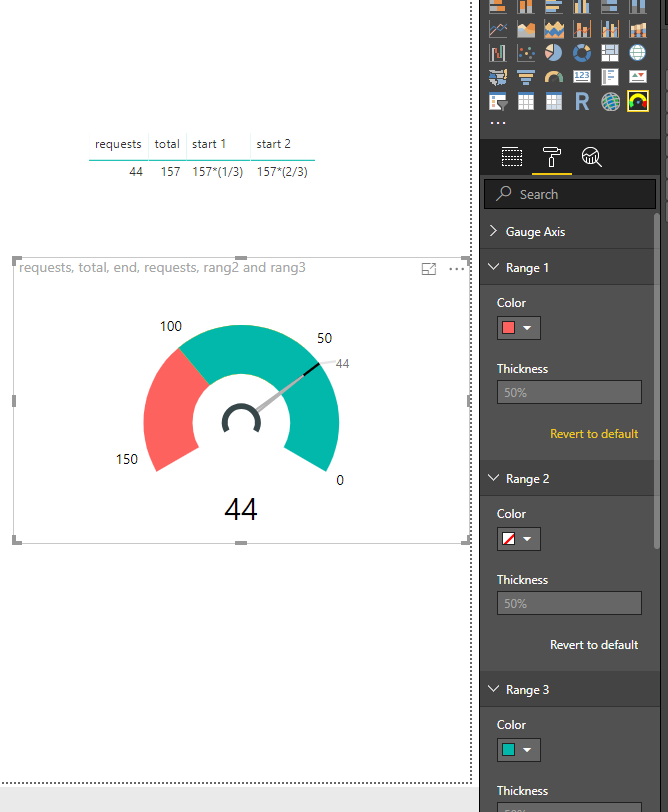Select the Slicer visual
The height and width of the screenshot is (812, 668).
[498, 102]
